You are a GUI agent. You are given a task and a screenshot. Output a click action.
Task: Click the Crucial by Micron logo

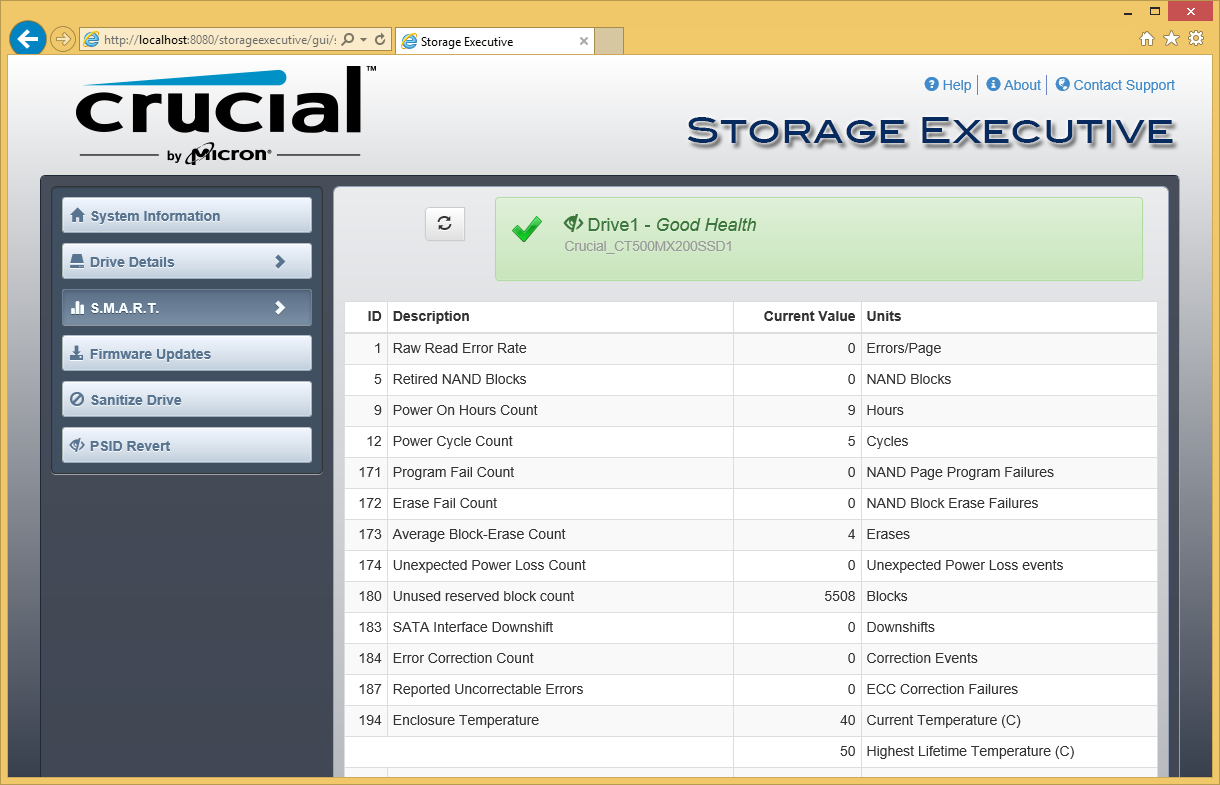(225, 115)
